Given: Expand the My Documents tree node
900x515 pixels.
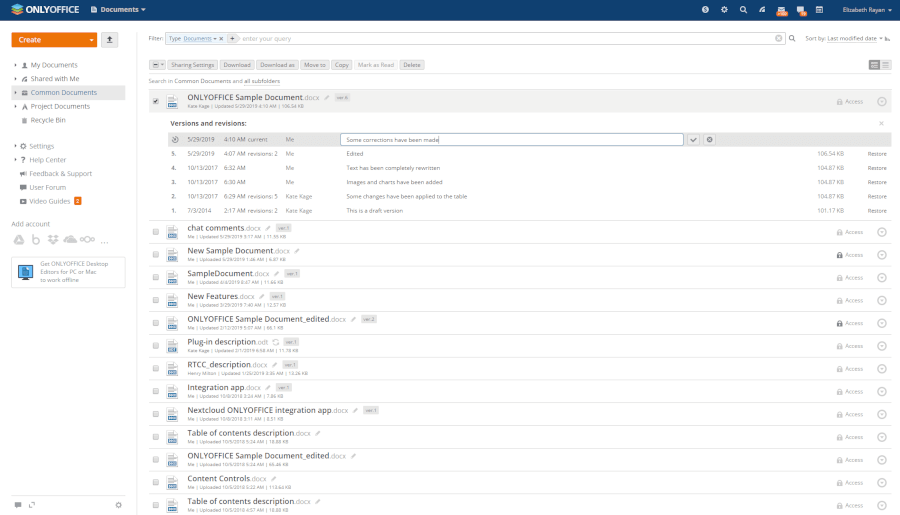Looking at the screenshot, I should [x=15, y=65].
